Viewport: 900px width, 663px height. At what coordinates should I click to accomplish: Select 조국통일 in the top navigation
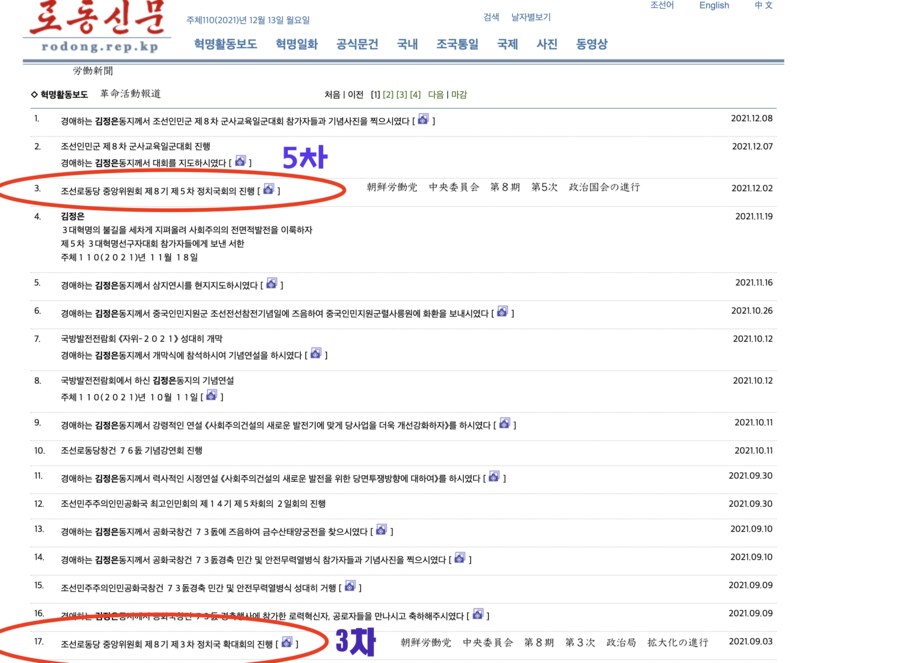457,44
